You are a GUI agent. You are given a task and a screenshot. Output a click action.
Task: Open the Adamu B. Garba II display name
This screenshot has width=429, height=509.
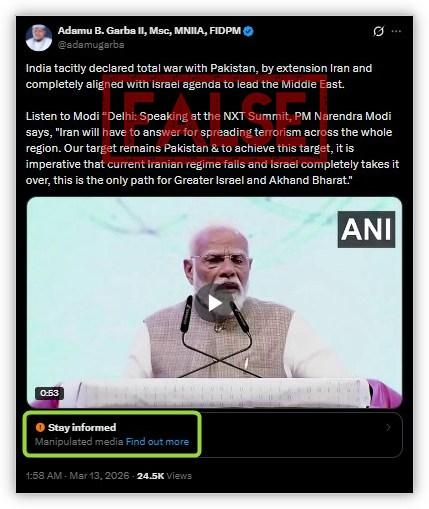(x=149, y=31)
